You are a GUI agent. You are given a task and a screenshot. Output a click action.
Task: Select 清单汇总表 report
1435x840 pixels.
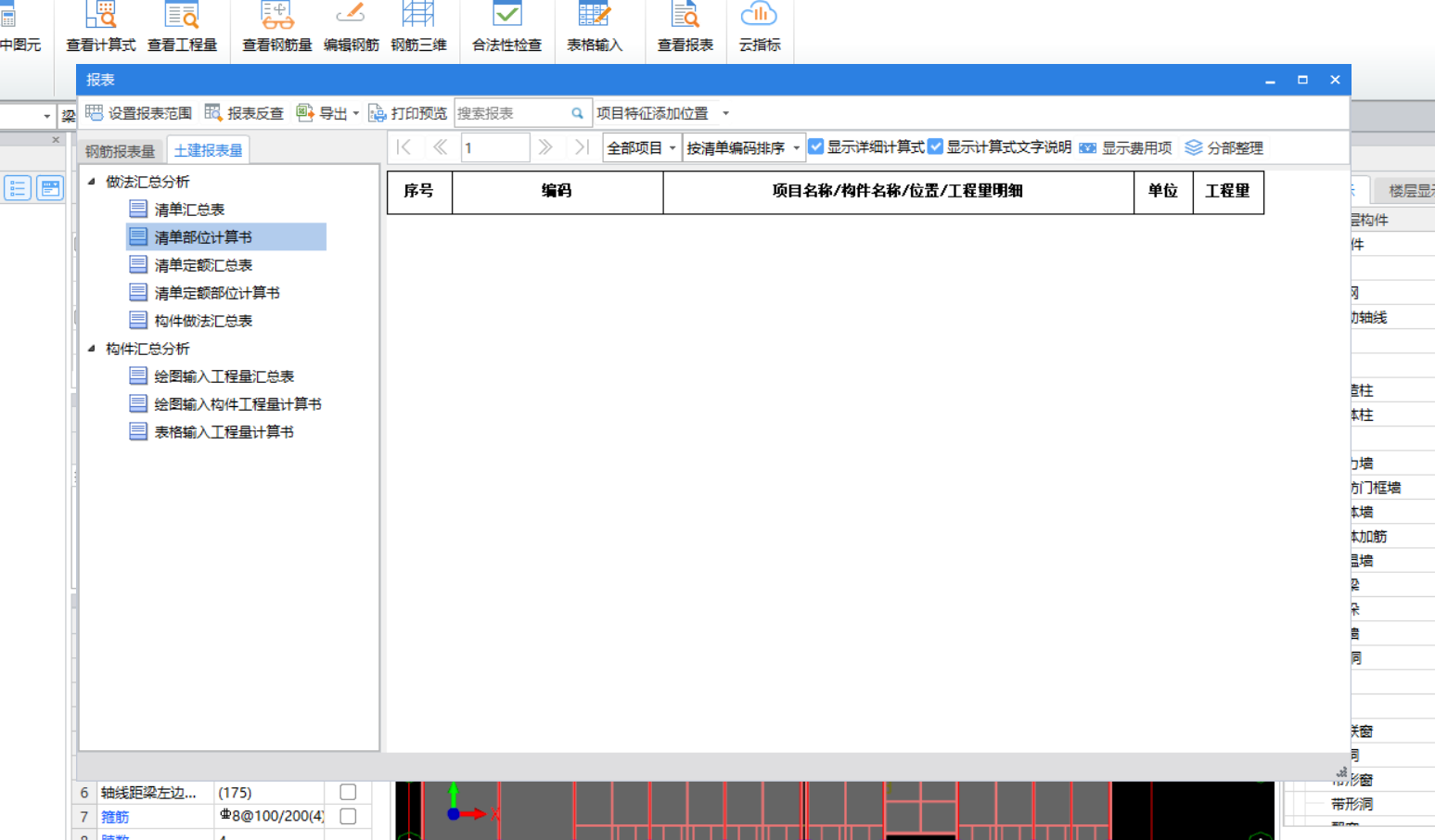click(189, 210)
